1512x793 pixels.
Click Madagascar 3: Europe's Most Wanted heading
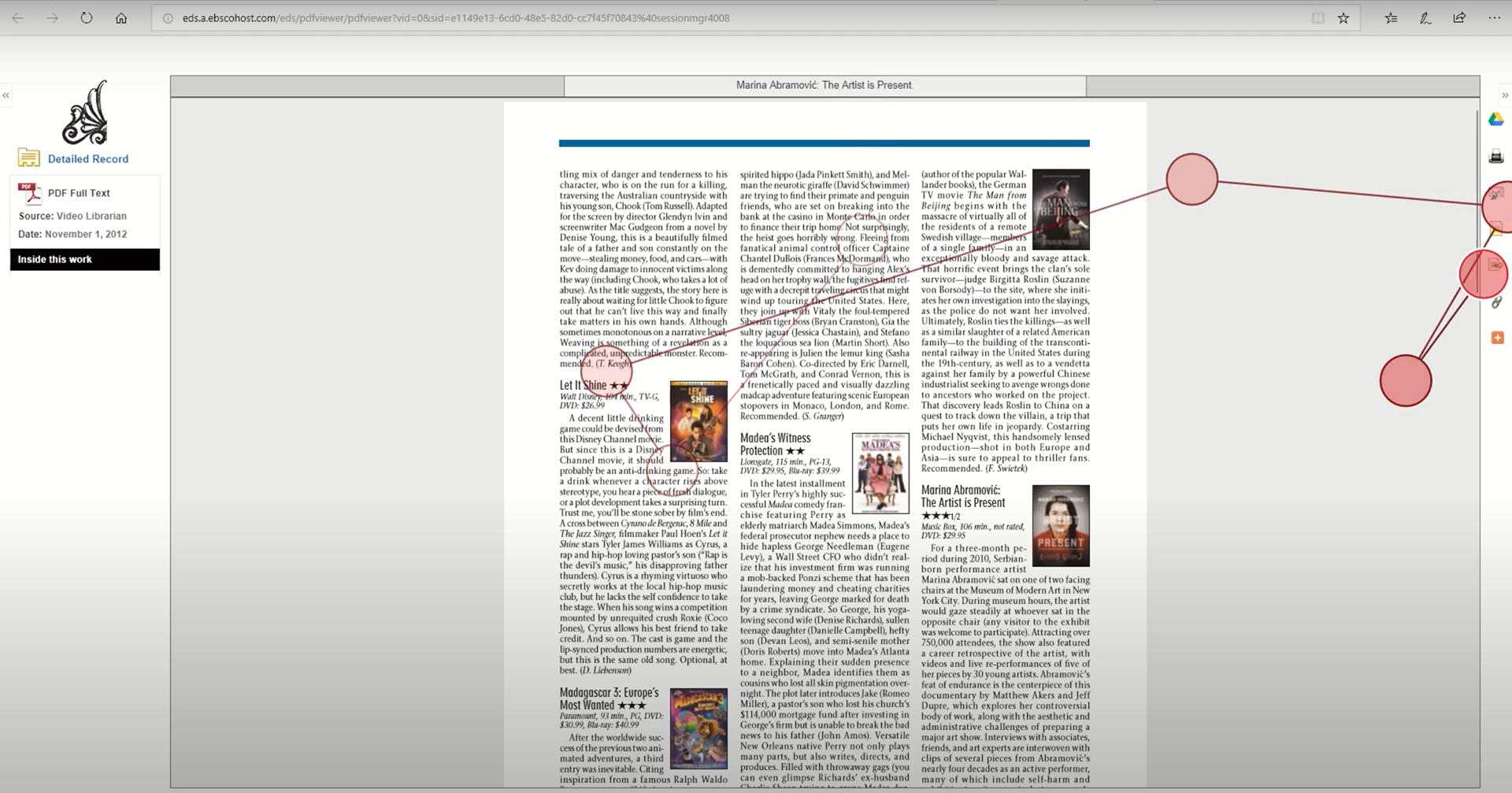tap(610, 699)
